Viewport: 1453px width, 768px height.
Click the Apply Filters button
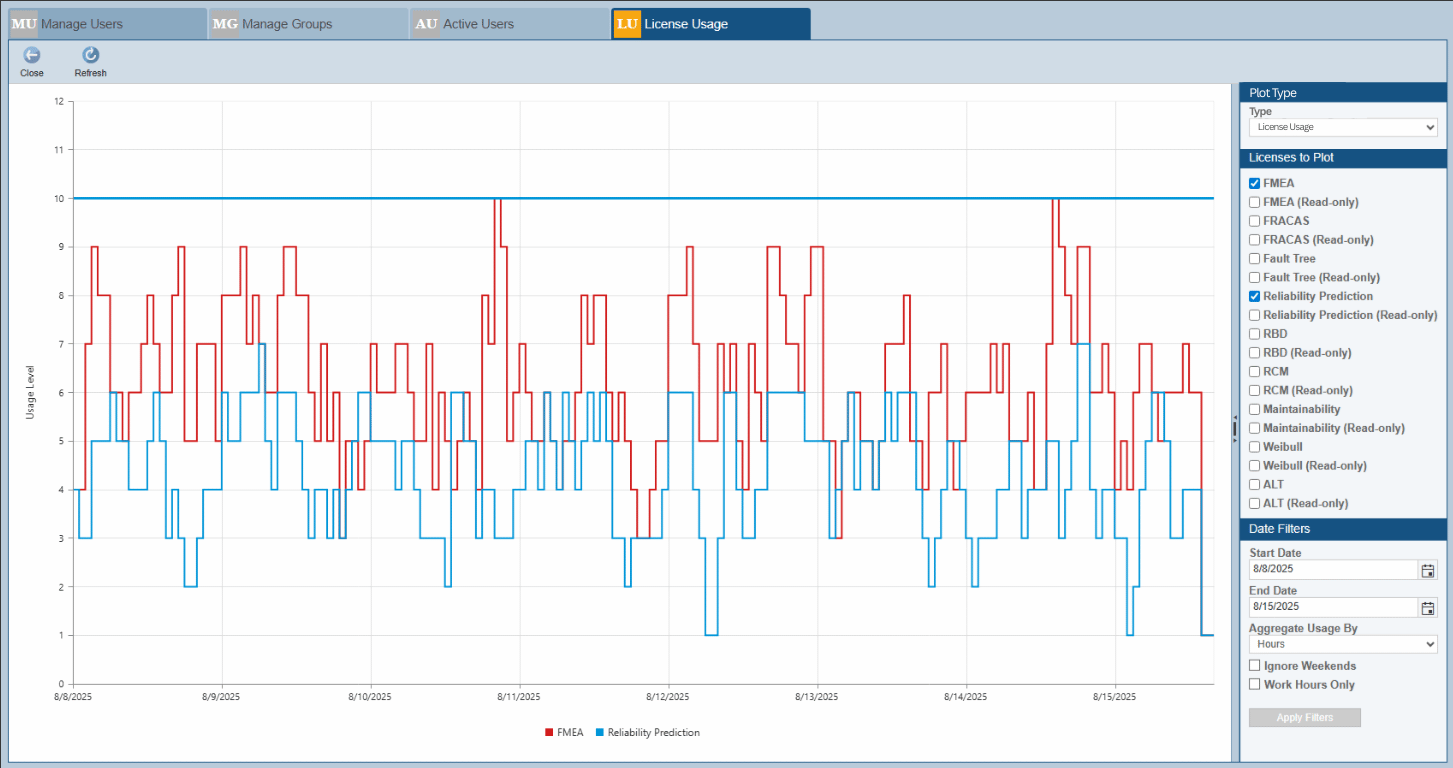coord(1304,718)
